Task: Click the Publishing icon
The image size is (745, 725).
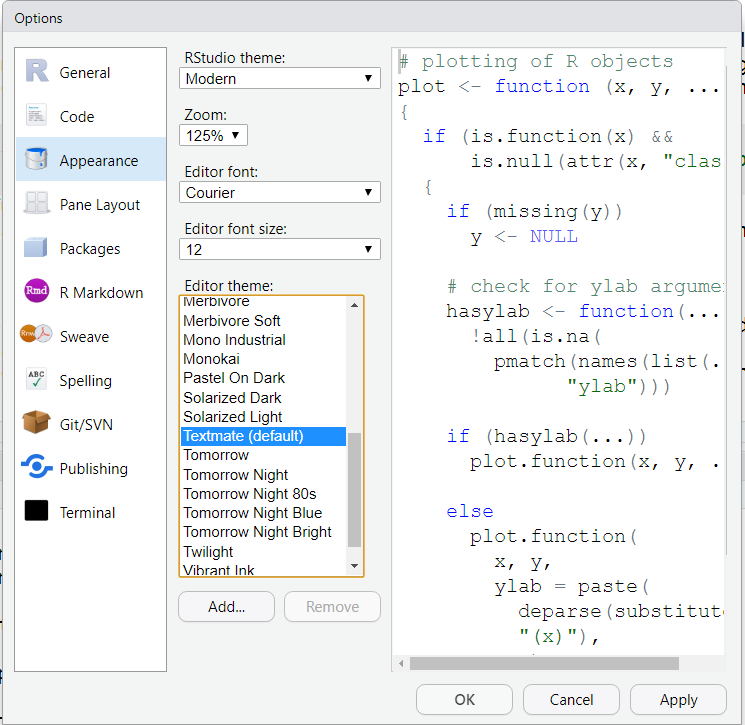Action: pyautogui.click(x=37, y=468)
